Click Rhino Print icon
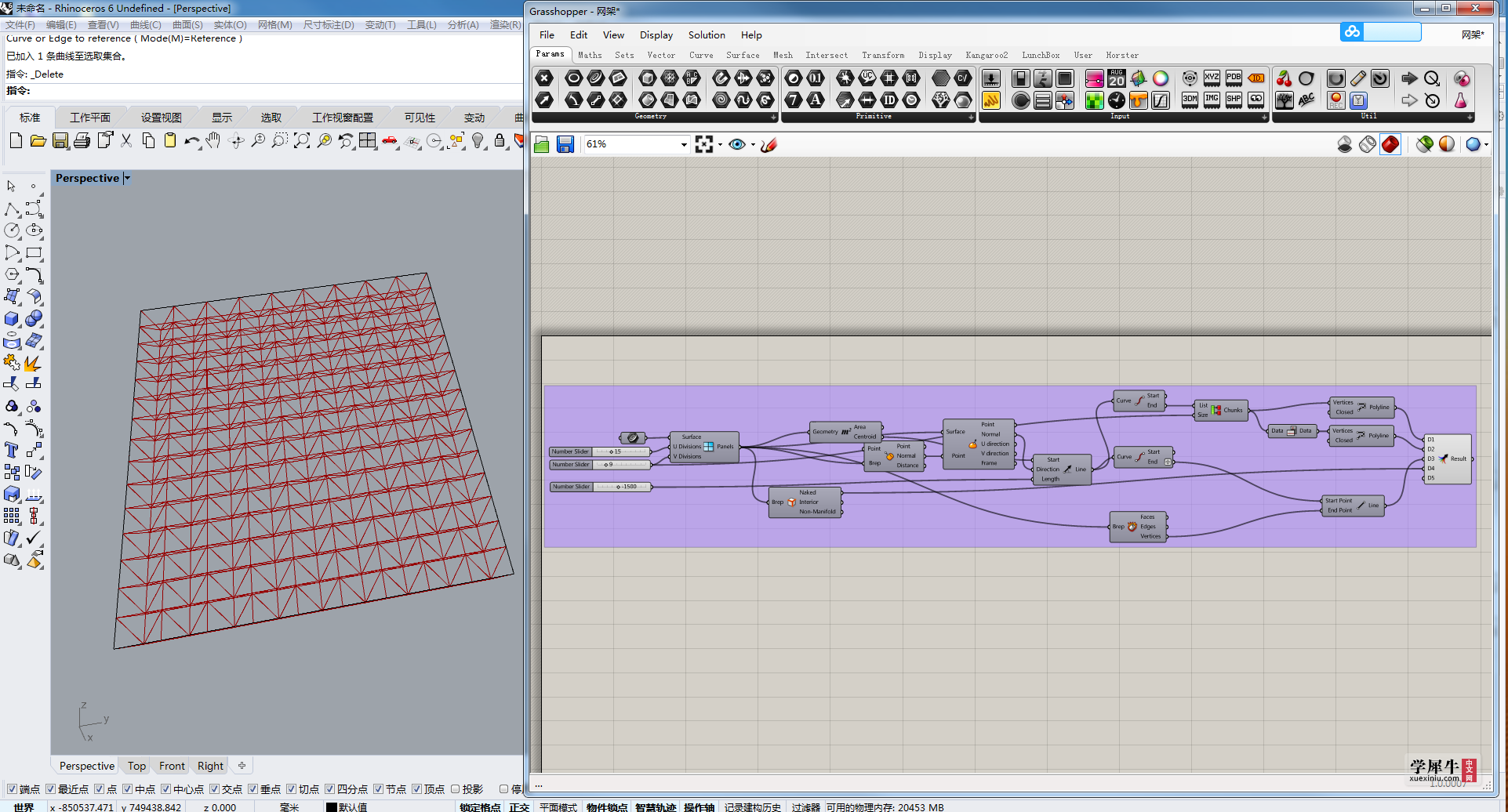 [x=82, y=140]
